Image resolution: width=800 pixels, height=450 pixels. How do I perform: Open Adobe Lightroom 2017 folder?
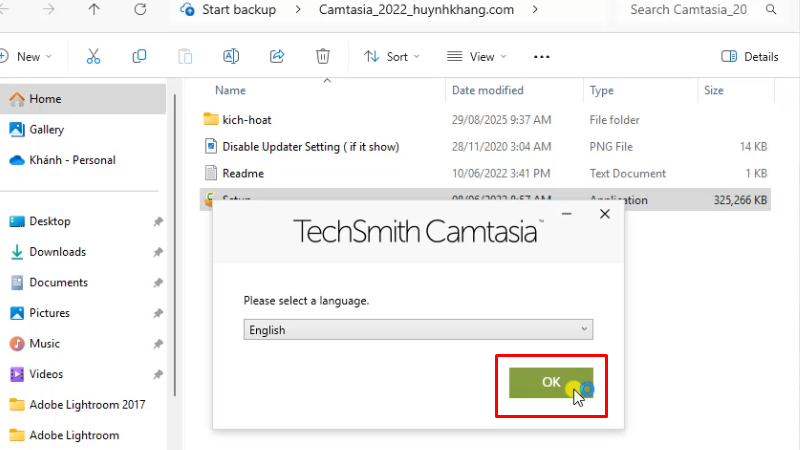point(87,405)
